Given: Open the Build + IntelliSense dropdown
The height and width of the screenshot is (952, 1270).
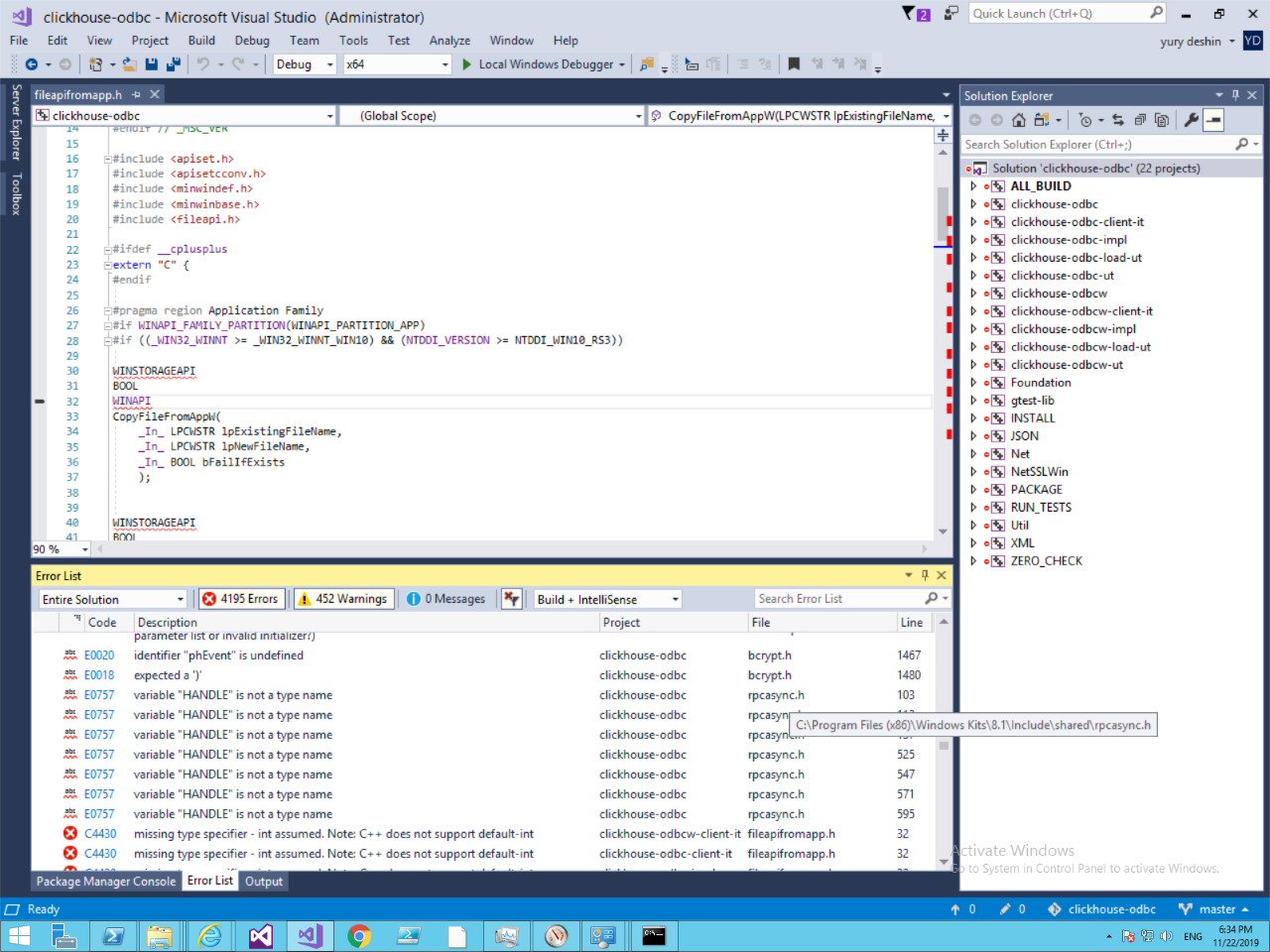Looking at the screenshot, I should (607, 599).
